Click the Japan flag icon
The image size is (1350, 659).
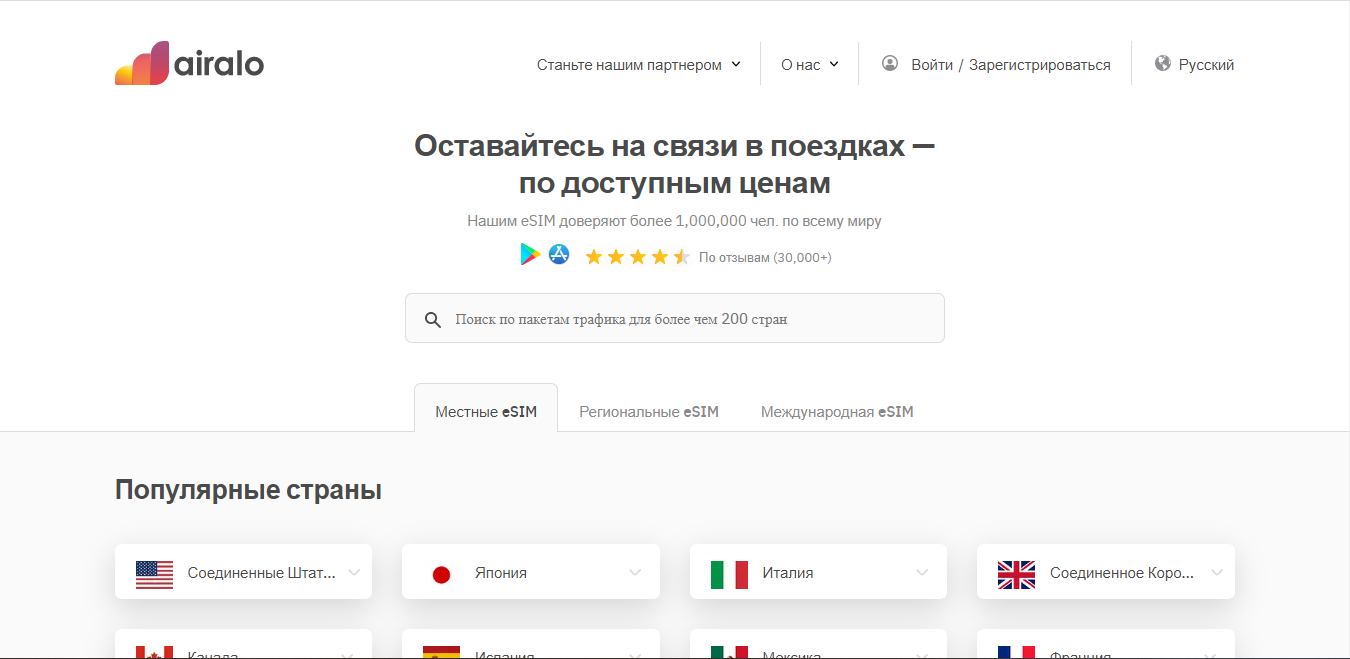pyautogui.click(x=441, y=573)
